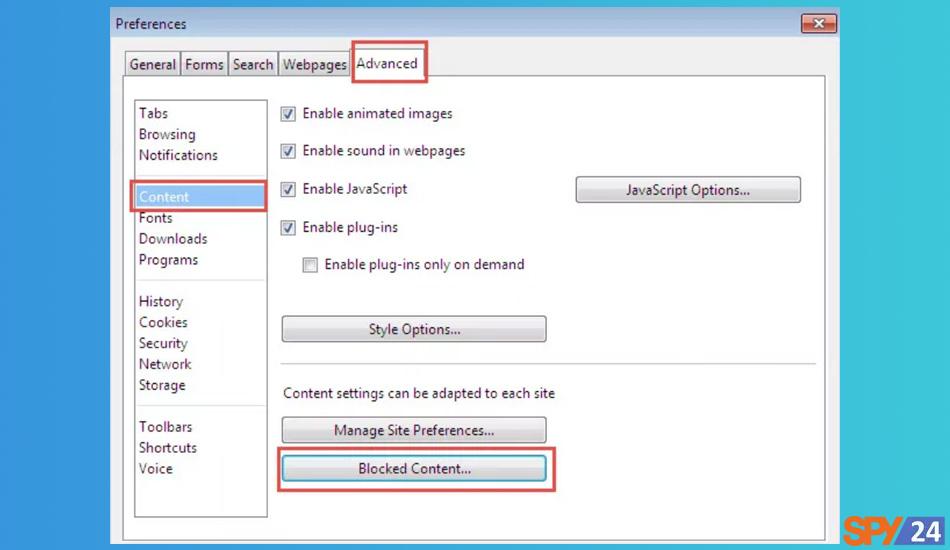Click the Advanced tab
This screenshot has height=550, width=950.
tap(387, 63)
